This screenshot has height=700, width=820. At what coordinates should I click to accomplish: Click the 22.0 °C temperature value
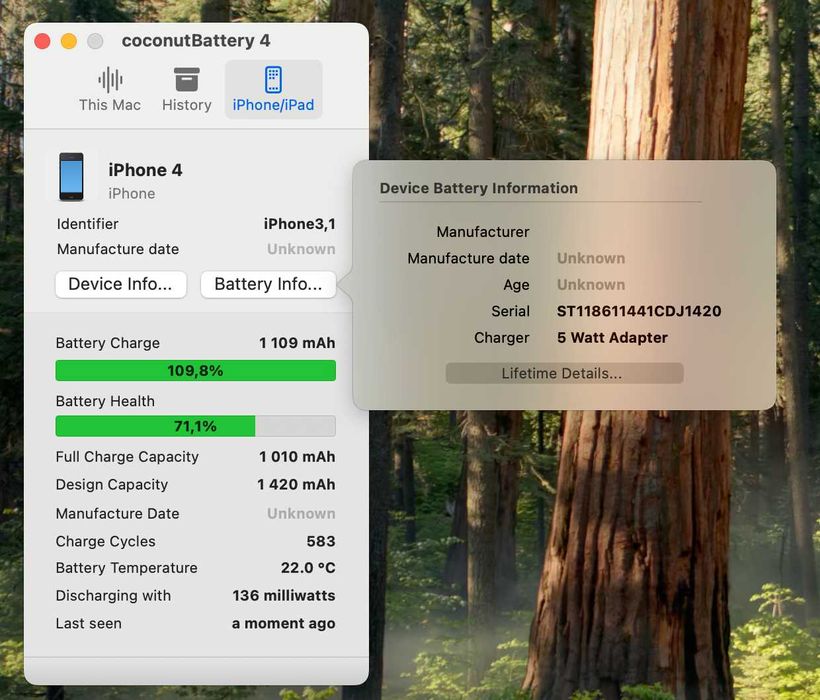tap(308, 568)
